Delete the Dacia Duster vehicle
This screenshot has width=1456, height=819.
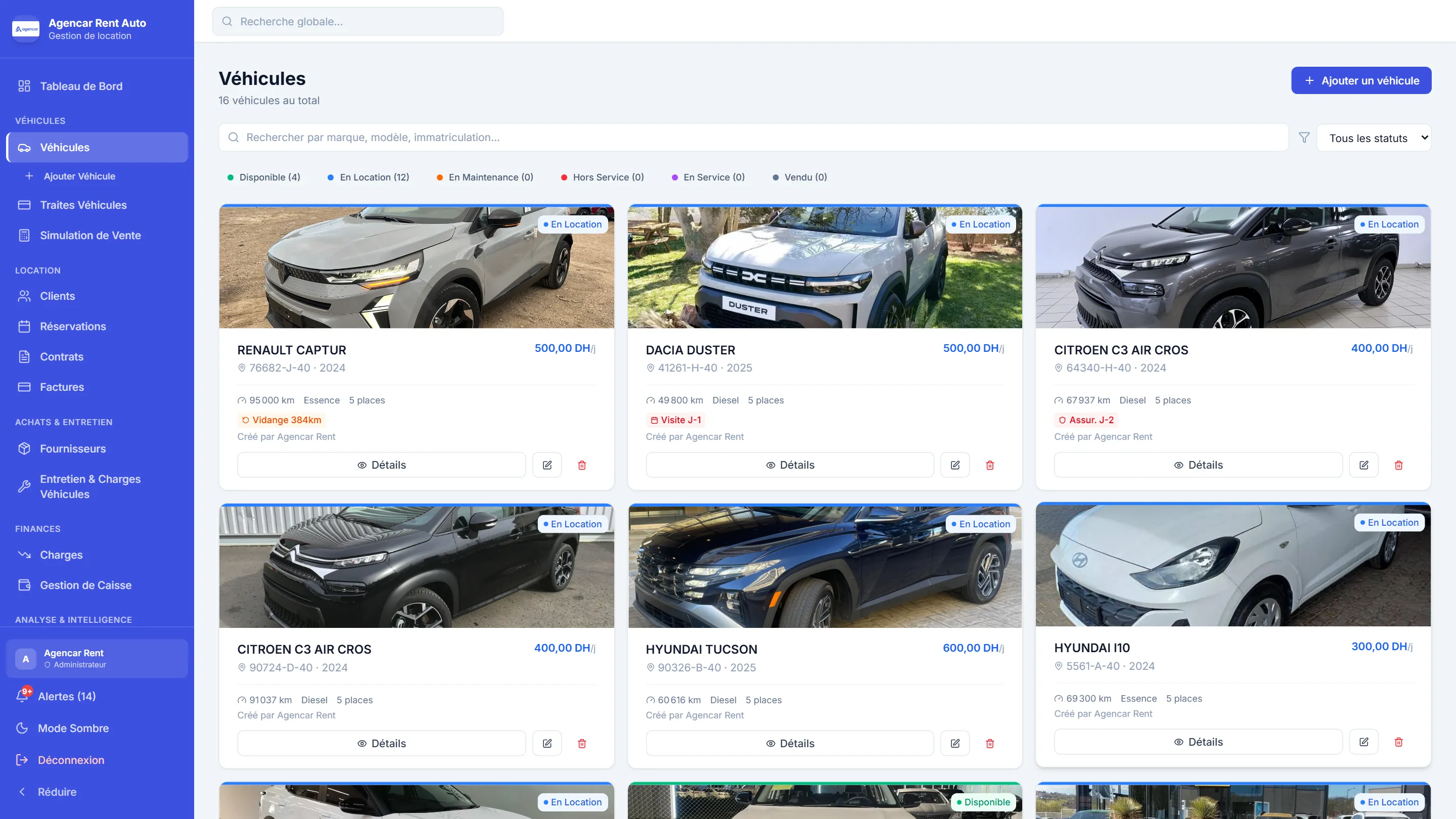(x=990, y=465)
